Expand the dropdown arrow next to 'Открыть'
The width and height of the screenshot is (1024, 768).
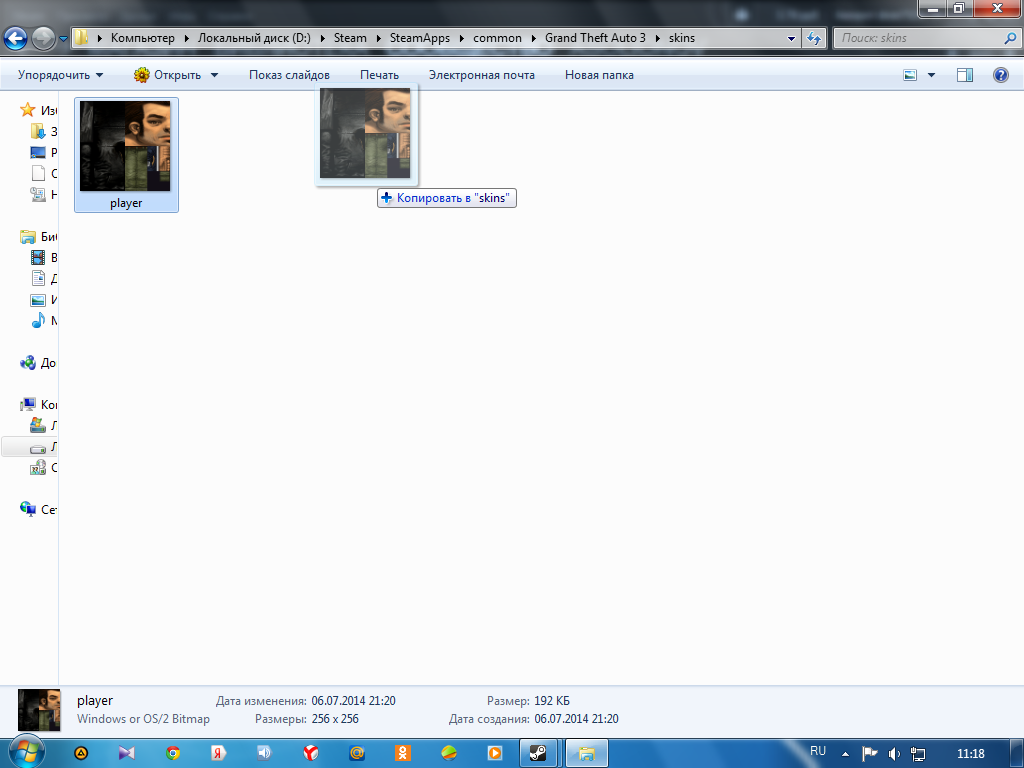(x=214, y=75)
